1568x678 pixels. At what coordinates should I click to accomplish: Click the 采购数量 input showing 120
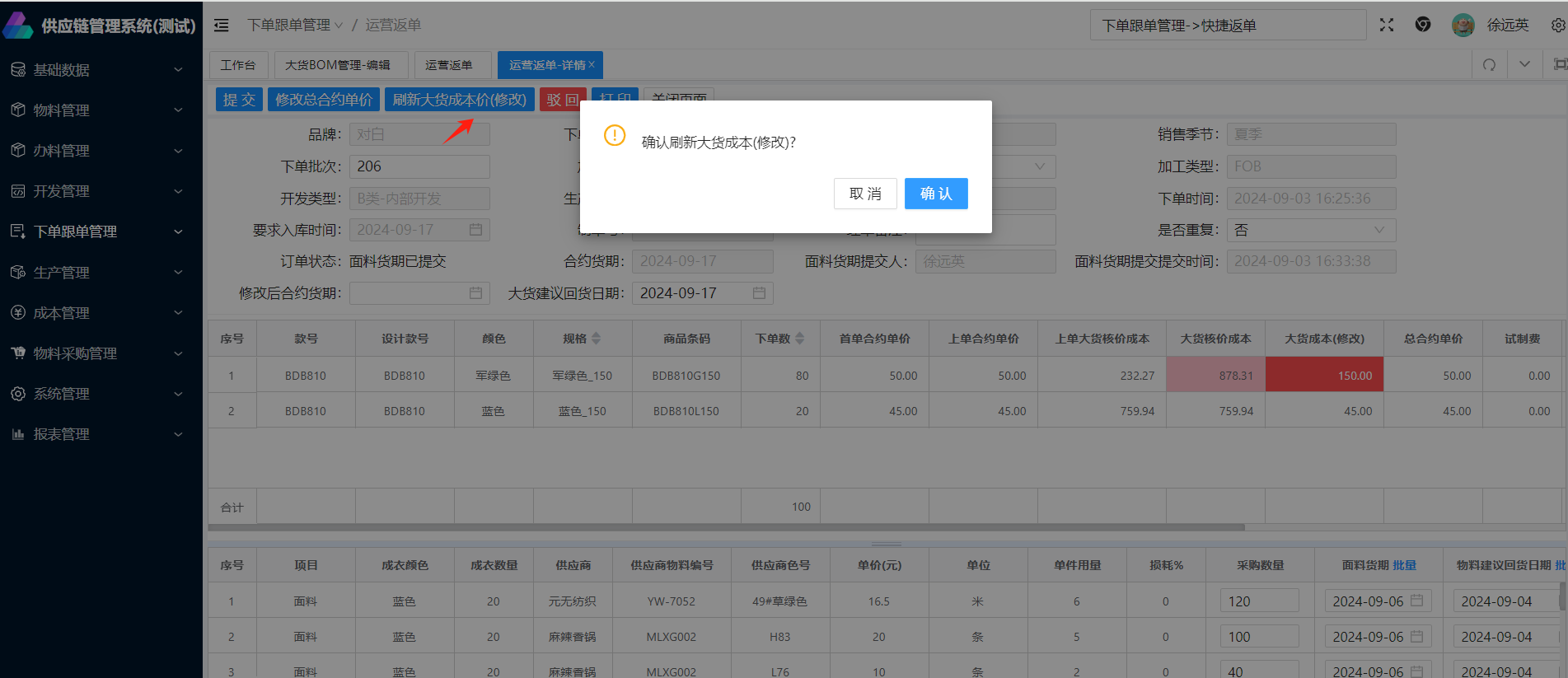click(x=1258, y=601)
